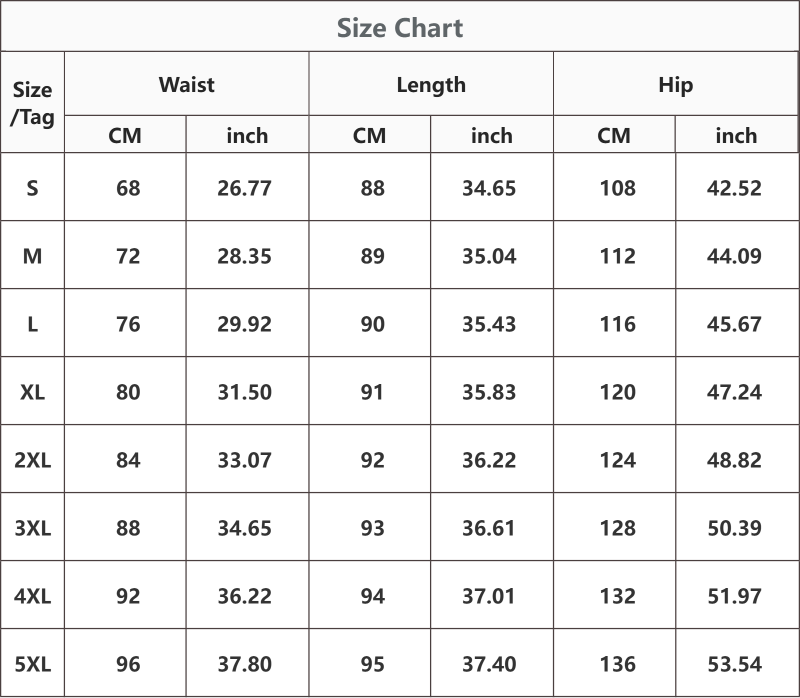The height and width of the screenshot is (698, 800).
Task: Select the Hip column header
Action: pos(676,85)
